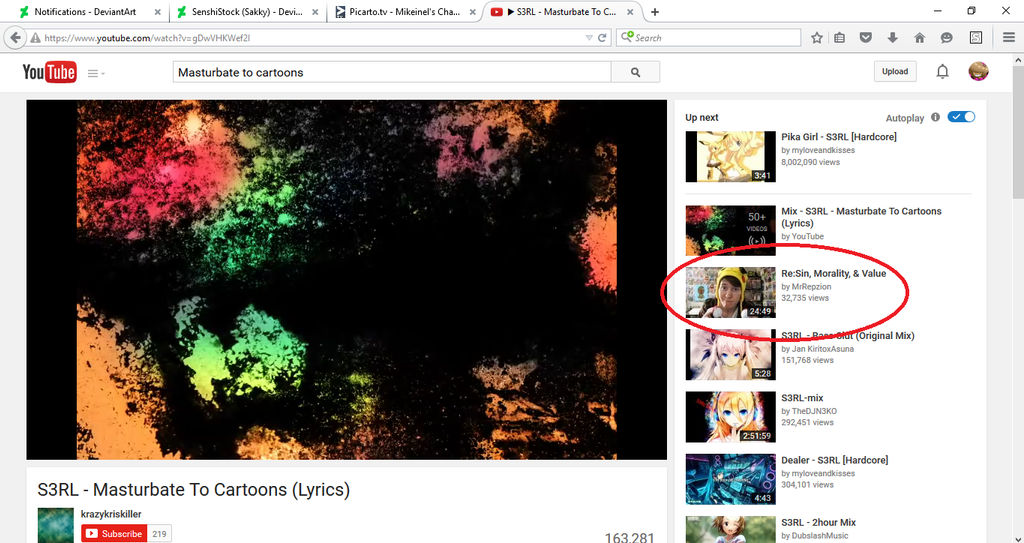The image size is (1024, 543).
Task: Click the warning icon in the address bar
Action: coord(35,38)
